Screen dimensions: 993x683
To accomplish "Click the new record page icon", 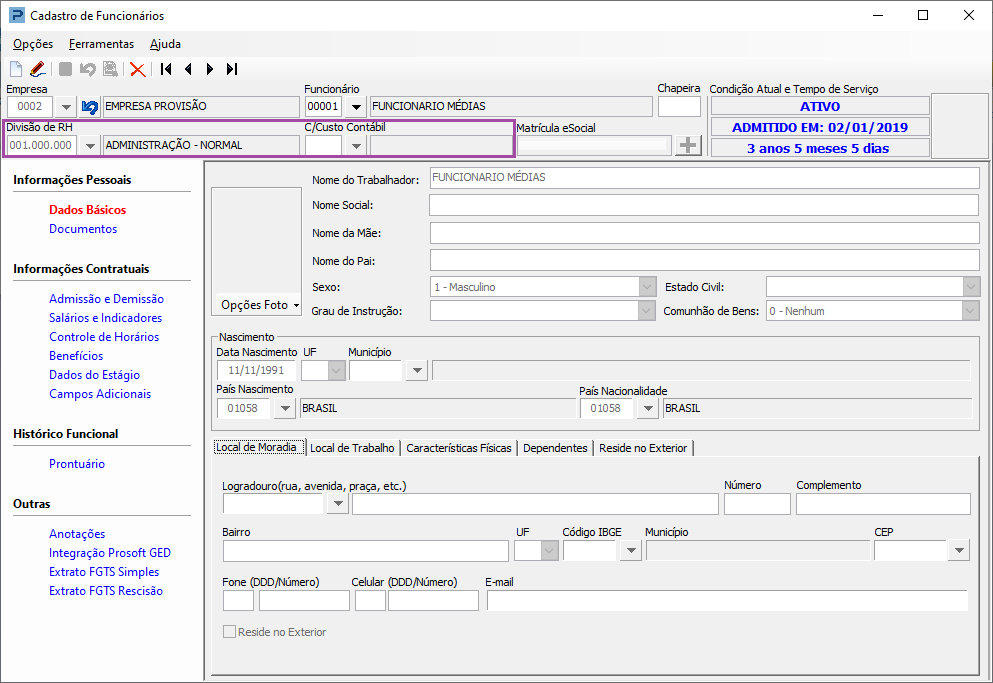I will pyautogui.click(x=16, y=68).
